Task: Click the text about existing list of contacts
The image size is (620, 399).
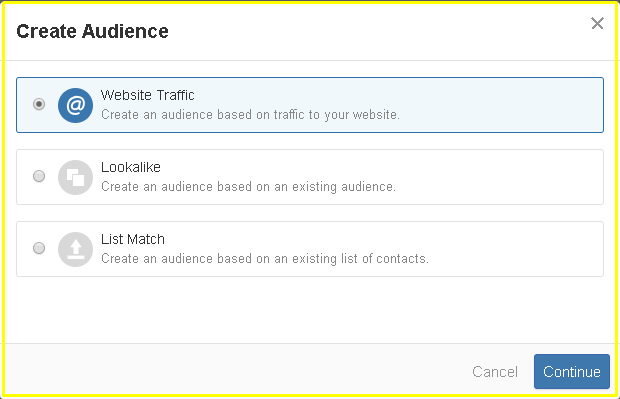Action: tap(265, 259)
